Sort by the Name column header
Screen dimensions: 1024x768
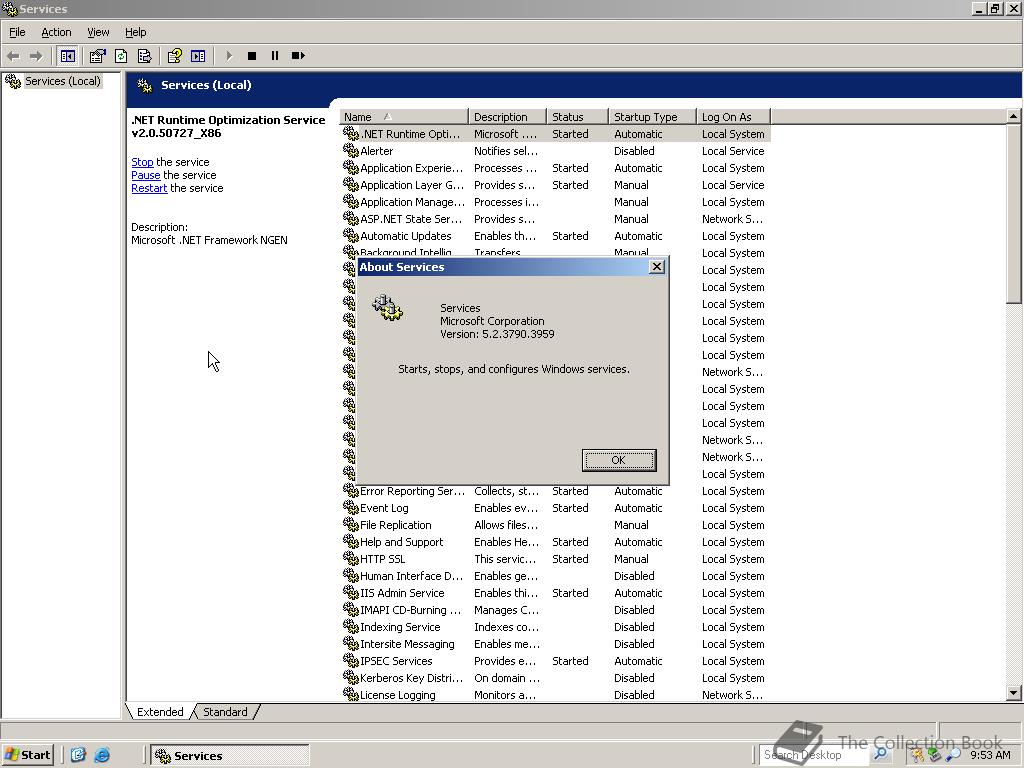coord(404,117)
